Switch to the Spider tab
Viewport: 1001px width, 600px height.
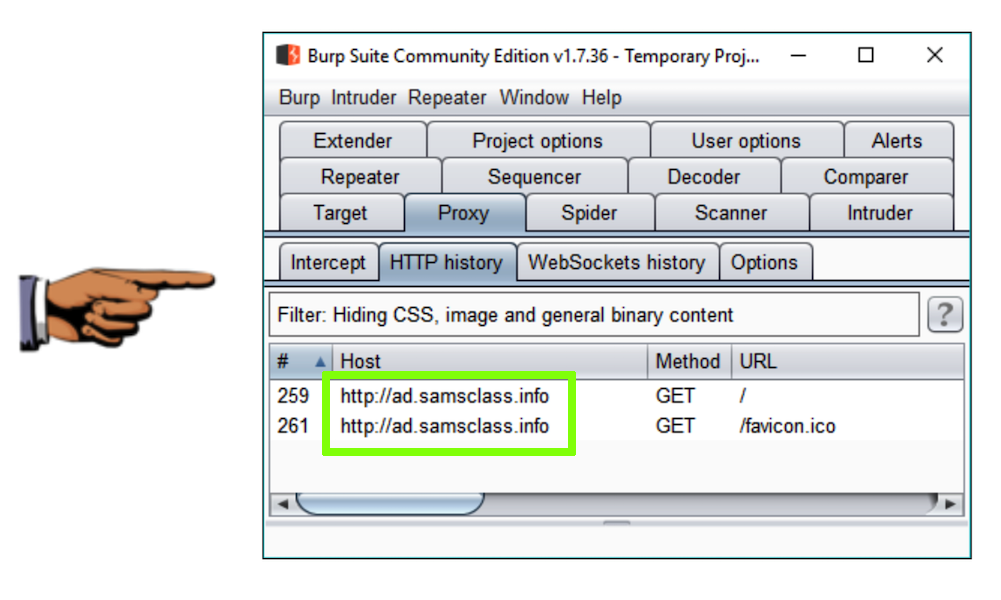[x=589, y=213]
